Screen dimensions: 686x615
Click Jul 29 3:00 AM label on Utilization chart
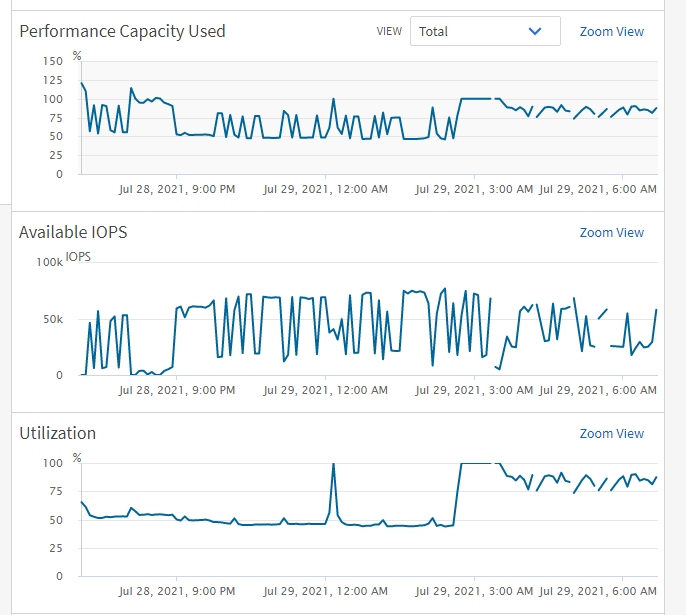pyautogui.click(x=474, y=590)
